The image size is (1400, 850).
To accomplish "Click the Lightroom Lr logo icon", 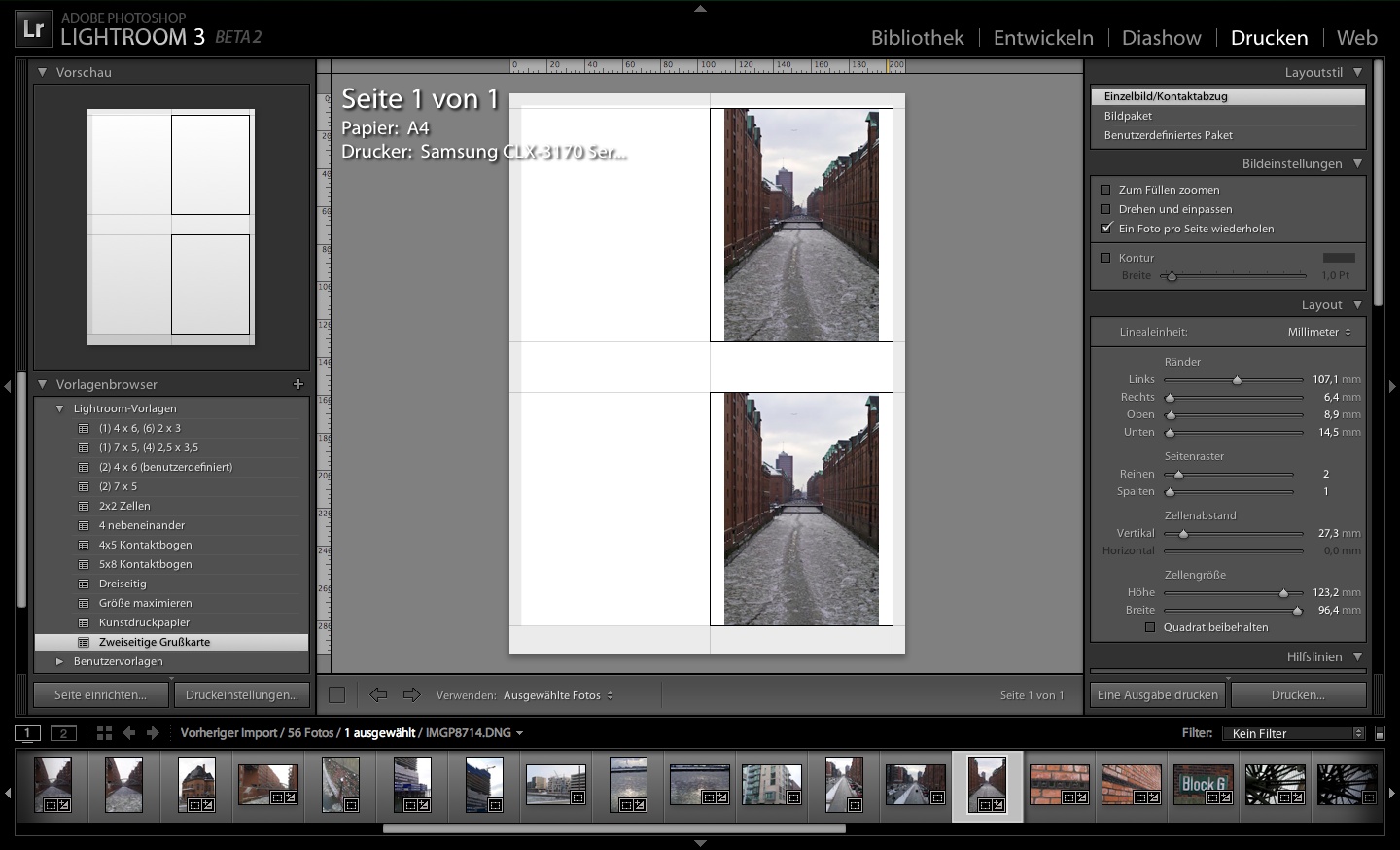I will pos(32,27).
